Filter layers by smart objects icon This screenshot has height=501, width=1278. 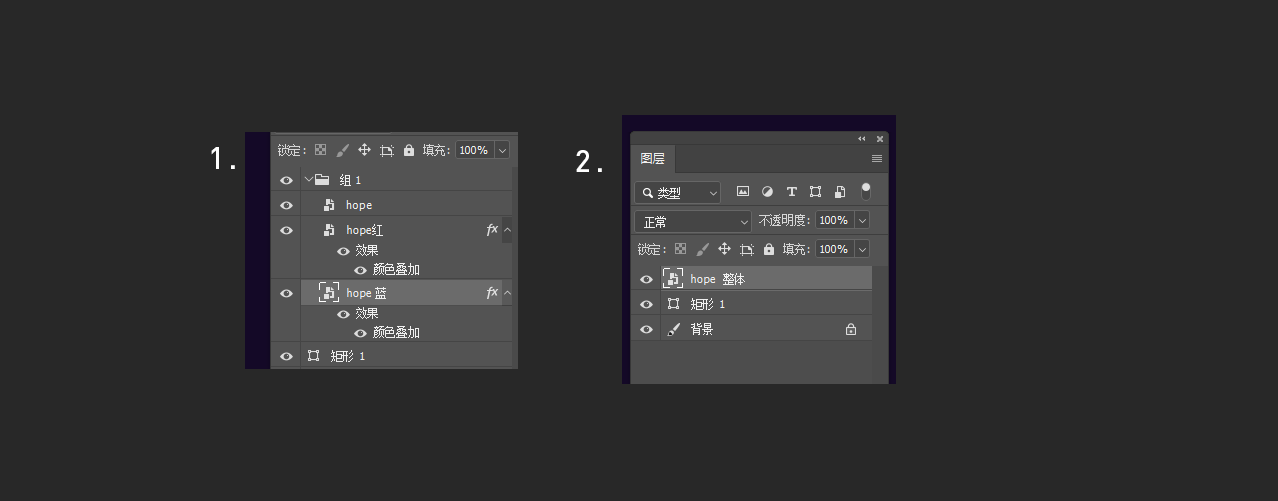pyautogui.click(x=840, y=192)
